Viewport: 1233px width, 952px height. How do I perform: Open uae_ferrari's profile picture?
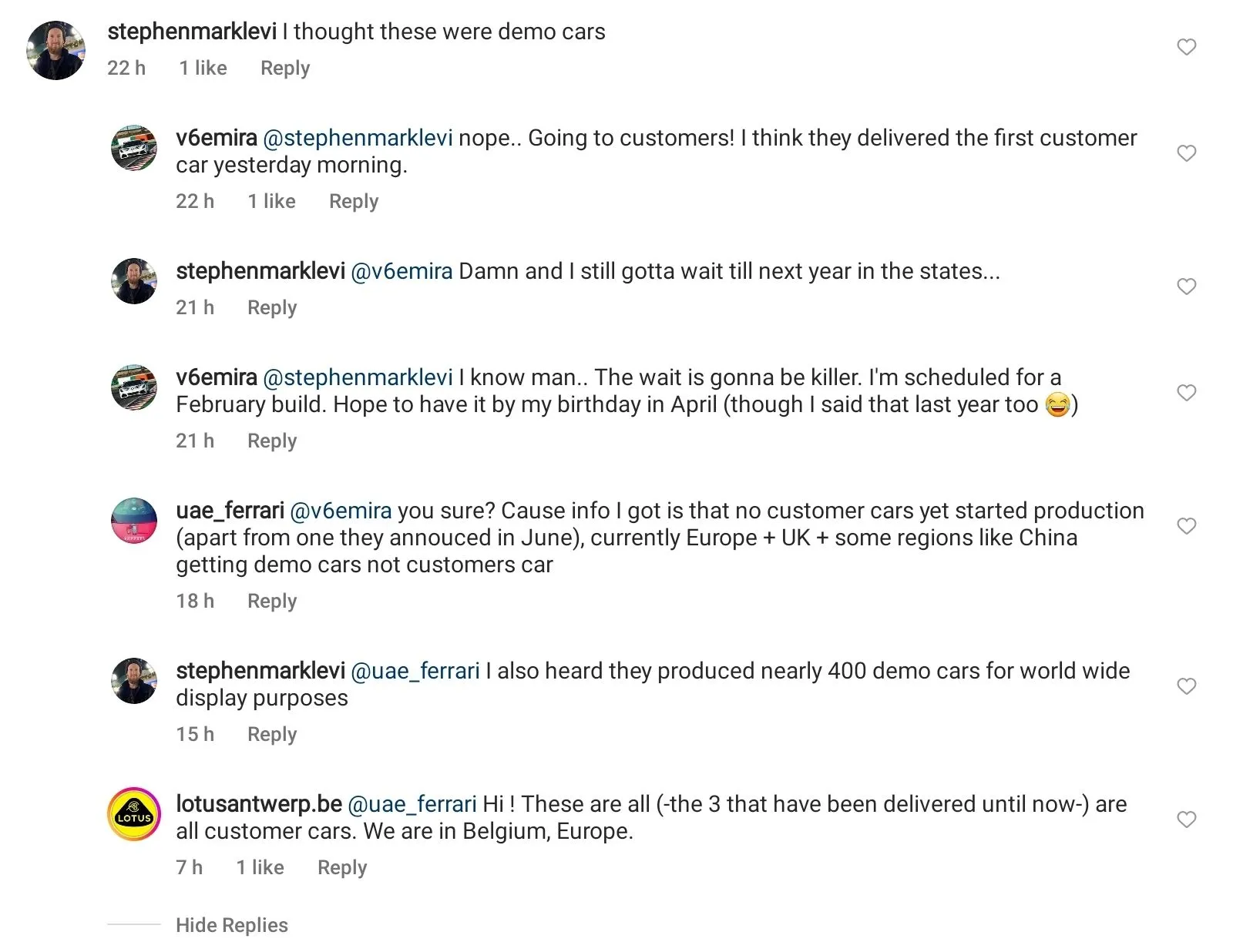click(x=134, y=521)
